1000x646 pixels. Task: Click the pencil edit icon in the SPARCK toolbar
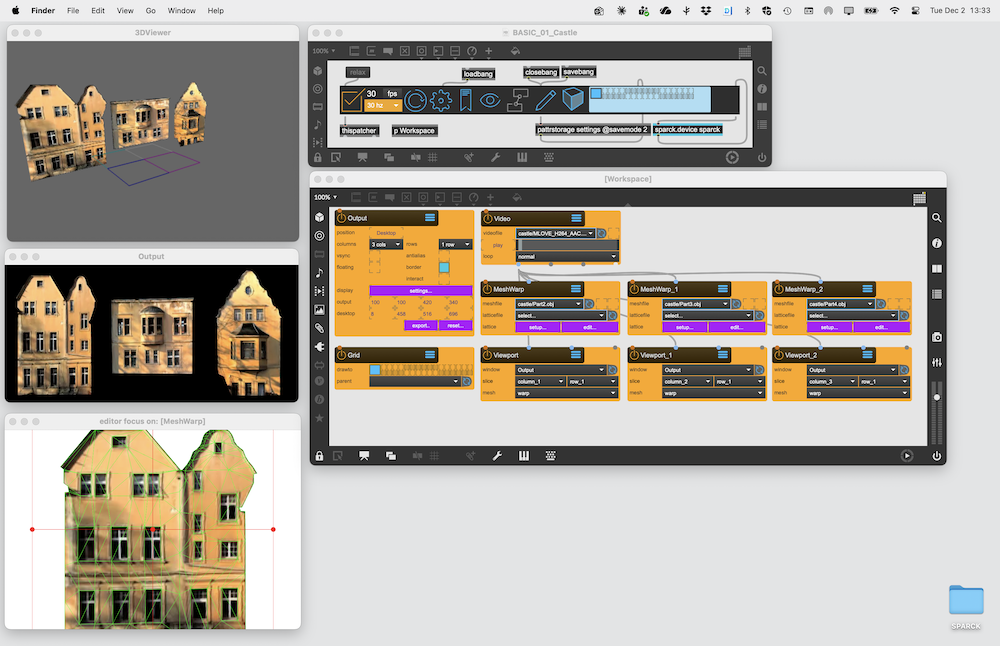545,99
